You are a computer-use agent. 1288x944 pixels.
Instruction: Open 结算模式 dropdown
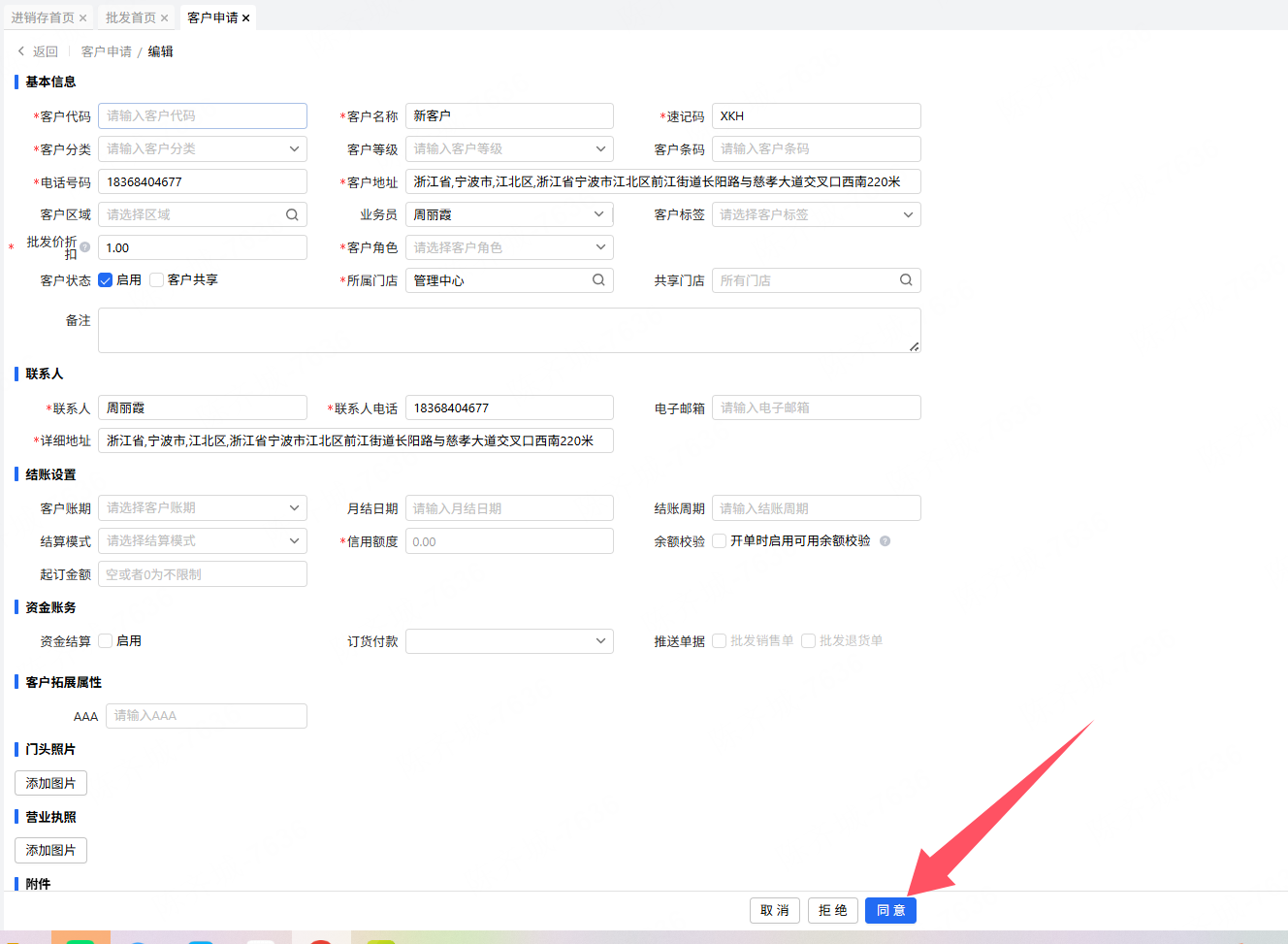[203, 540]
